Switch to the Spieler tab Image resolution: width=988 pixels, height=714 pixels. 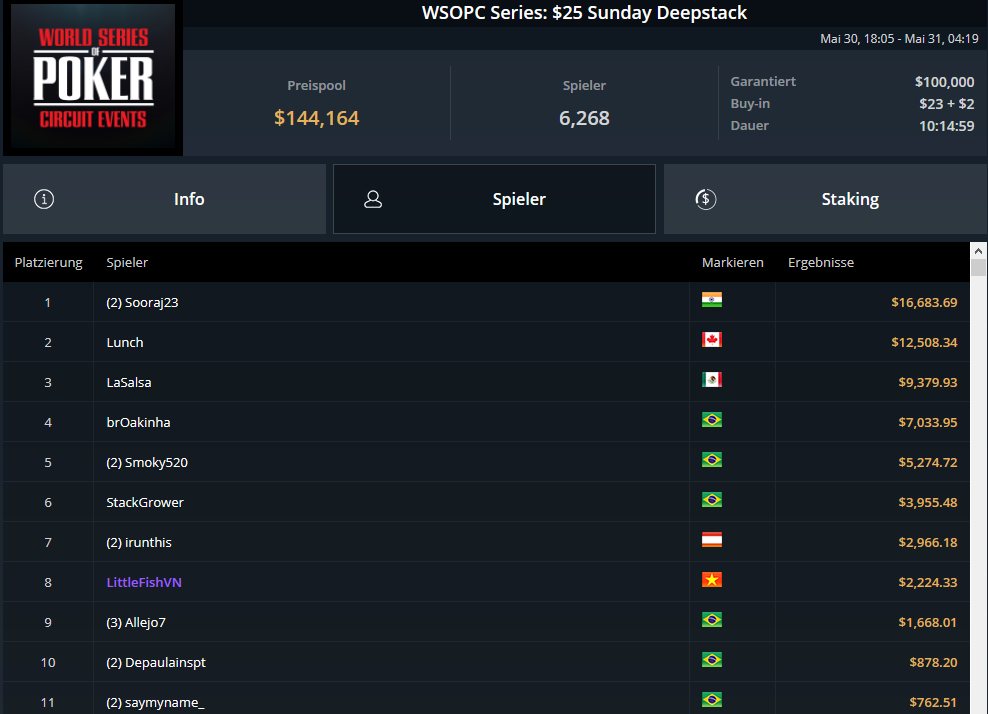coord(494,199)
